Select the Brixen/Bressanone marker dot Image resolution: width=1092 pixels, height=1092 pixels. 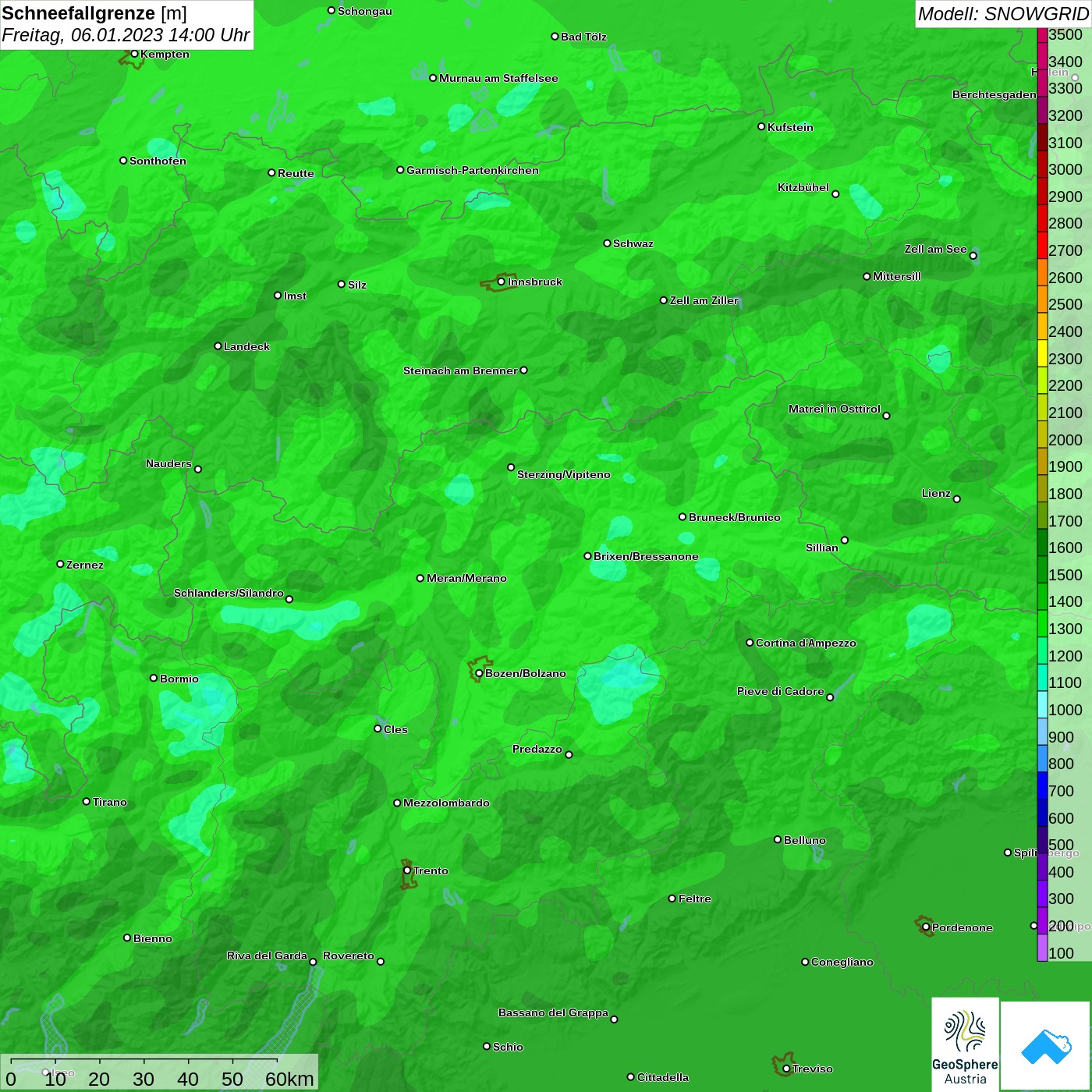click(x=587, y=556)
